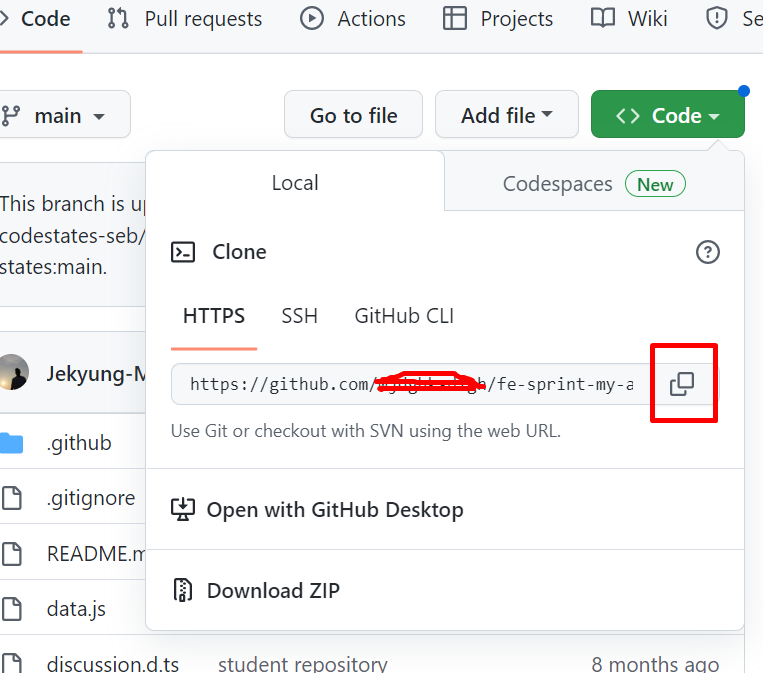The height and width of the screenshot is (673, 763).
Task: Open the .github folder
Action: coord(79,443)
